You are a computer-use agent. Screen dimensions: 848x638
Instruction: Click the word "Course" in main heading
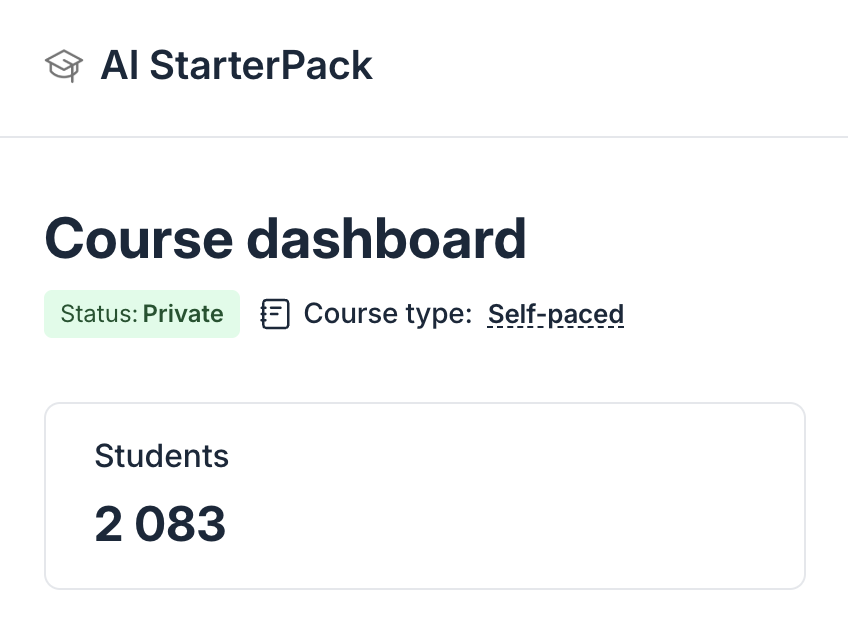point(138,239)
